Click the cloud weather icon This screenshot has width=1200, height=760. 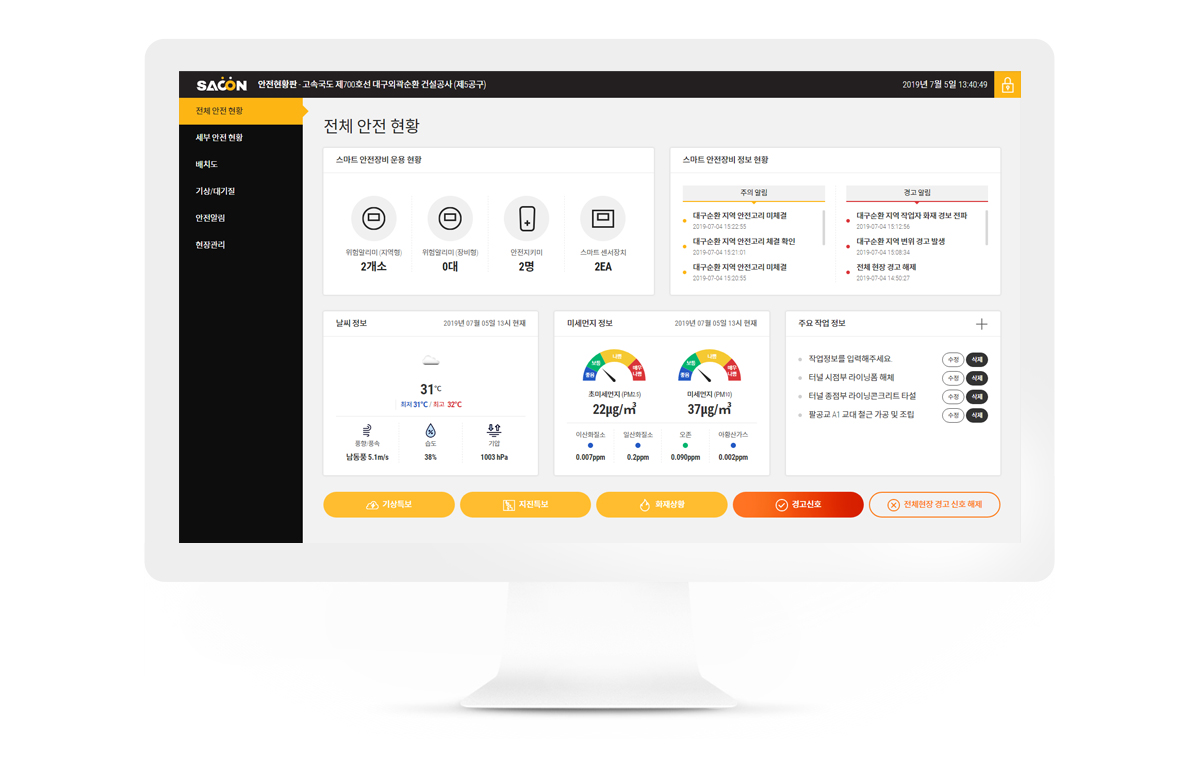(430, 361)
